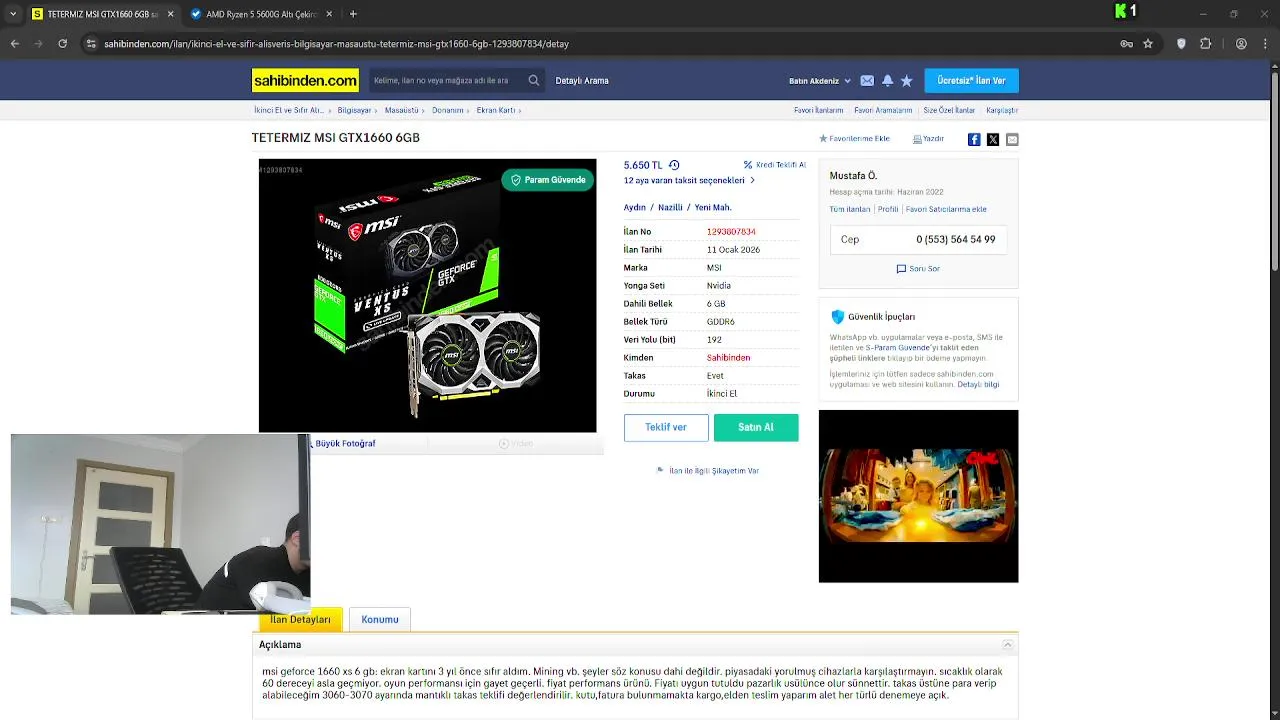Viewport: 1280px width, 720px height.
Task: Open Favori Aramalarım menu
Action: point(883,110)
